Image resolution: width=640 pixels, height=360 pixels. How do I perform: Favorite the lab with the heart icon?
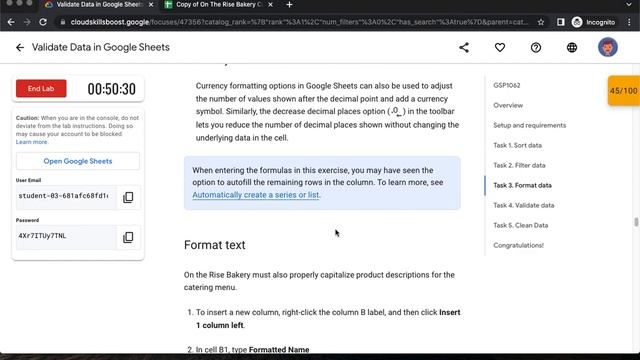(500, 47)
